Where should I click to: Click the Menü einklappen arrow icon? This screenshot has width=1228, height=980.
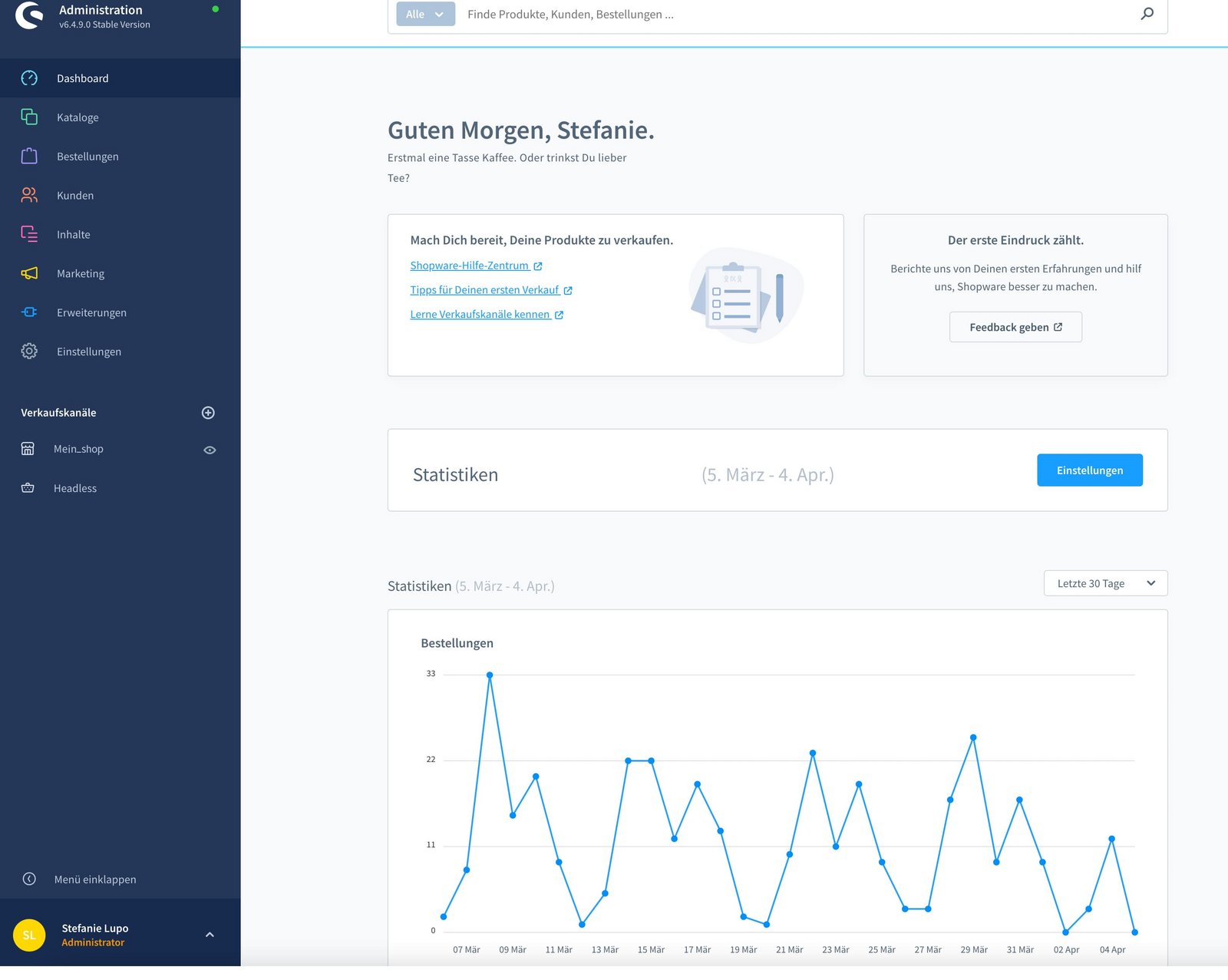coord(29,879)
